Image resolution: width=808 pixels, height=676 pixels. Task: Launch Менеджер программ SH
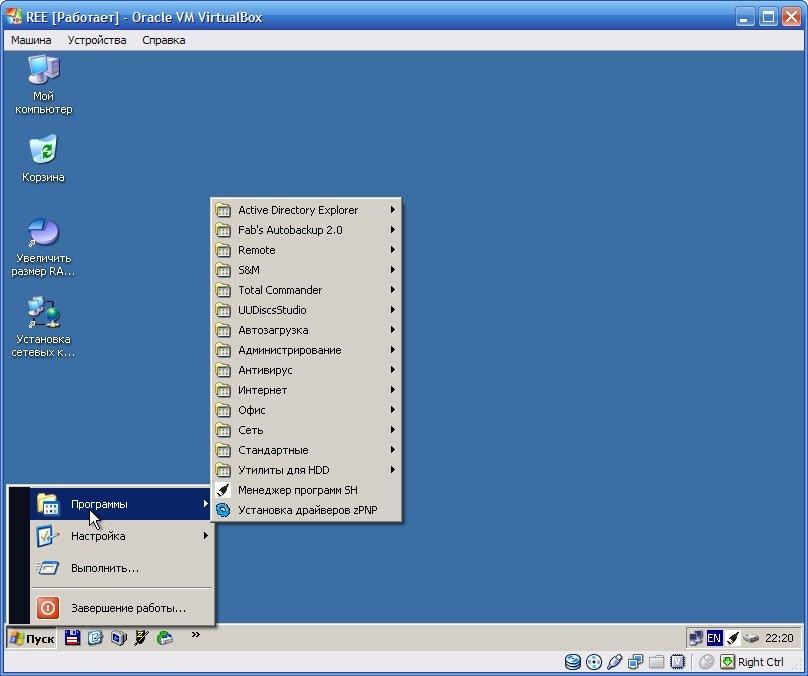coord(306,490)
